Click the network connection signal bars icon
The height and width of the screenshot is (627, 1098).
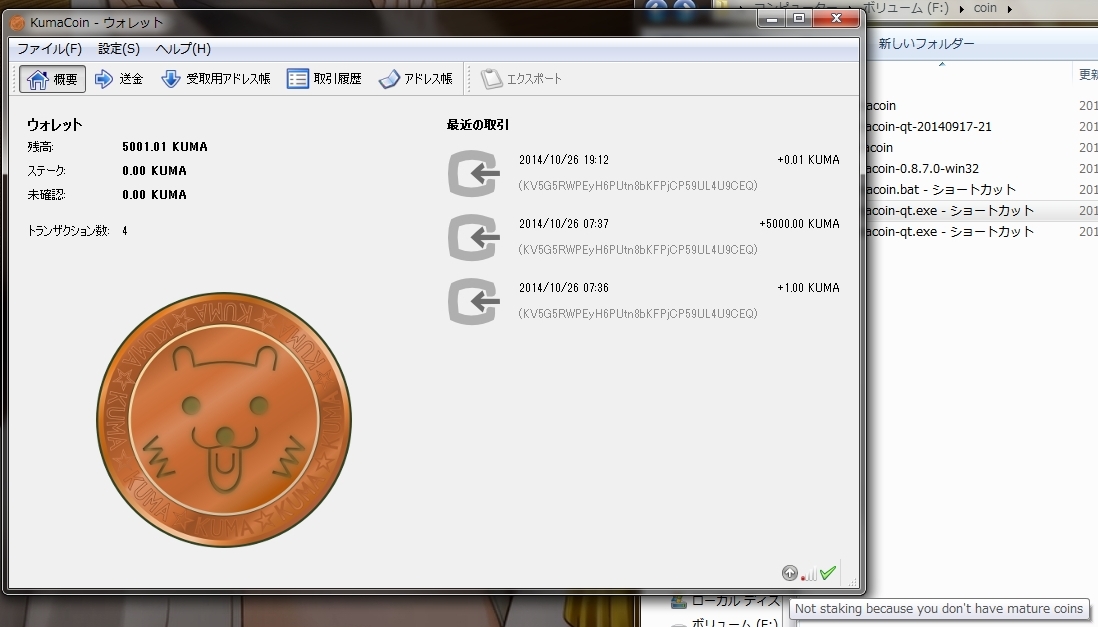coord(809,574)
